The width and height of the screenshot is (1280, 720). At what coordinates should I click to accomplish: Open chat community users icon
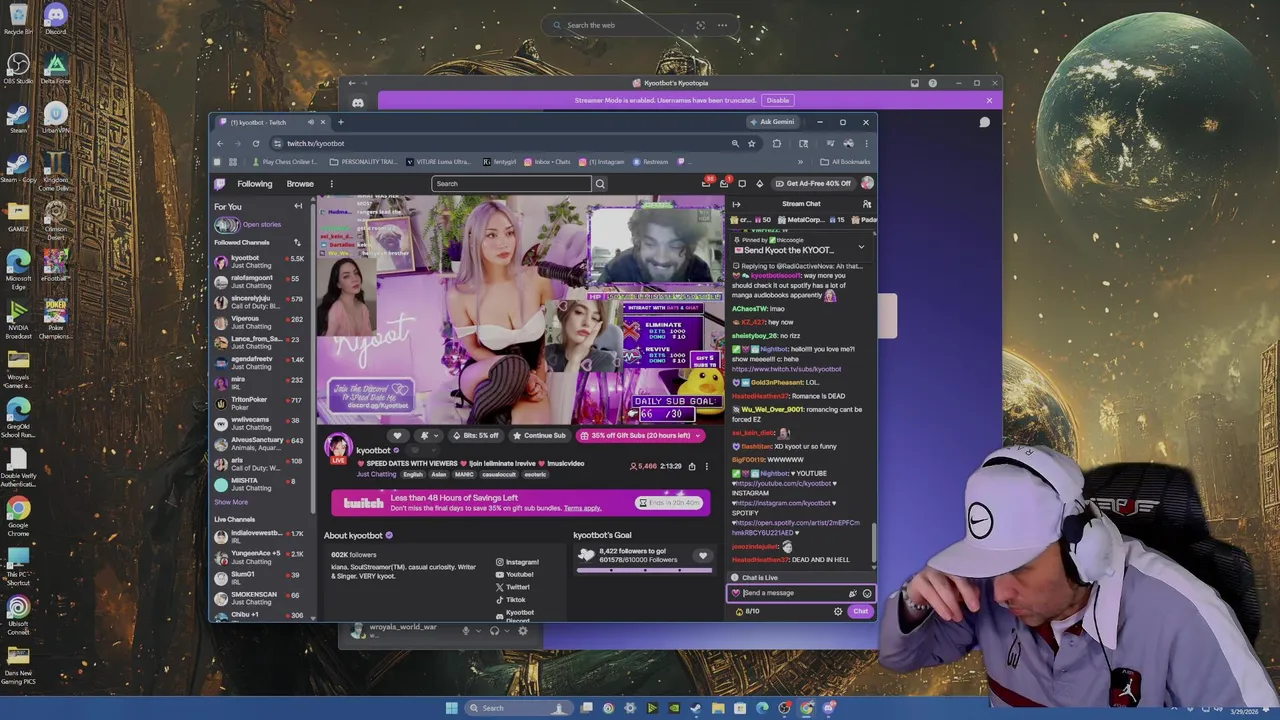coord(867,204)
